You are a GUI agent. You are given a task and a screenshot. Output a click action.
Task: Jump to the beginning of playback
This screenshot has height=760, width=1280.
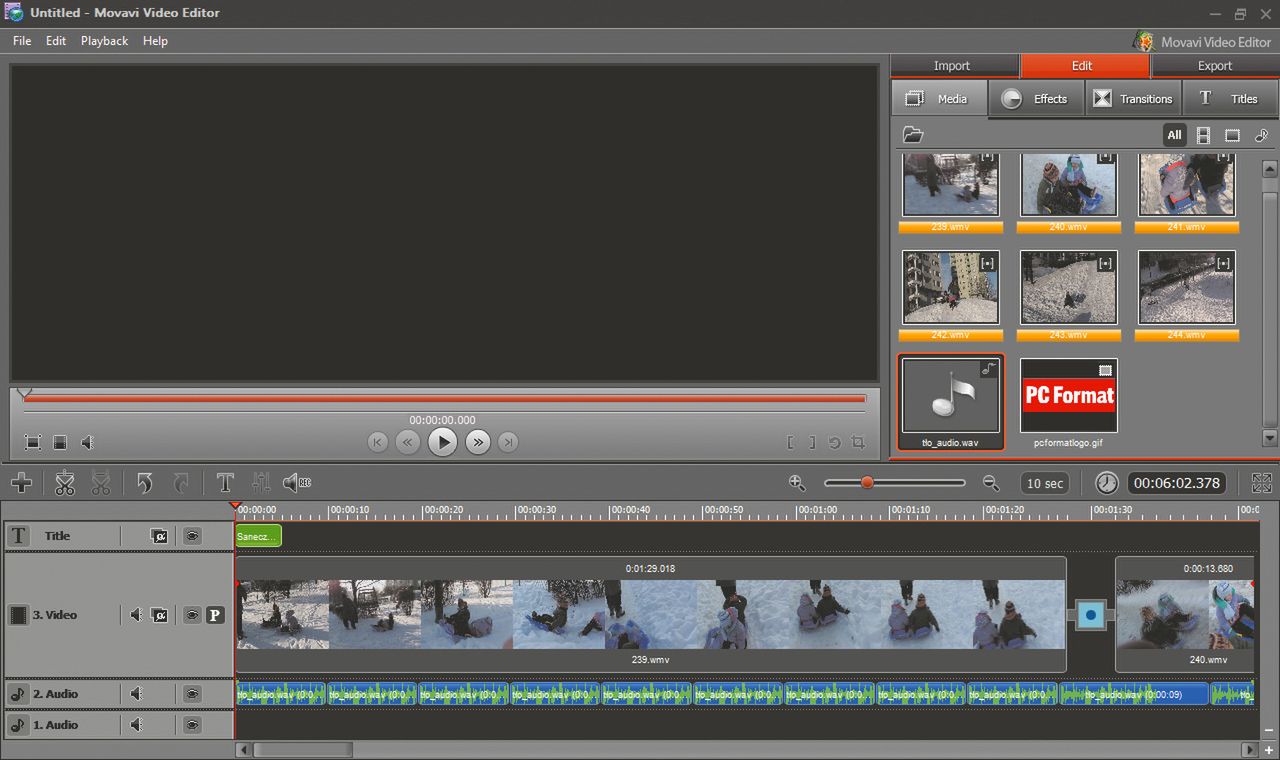click(377, 442)
